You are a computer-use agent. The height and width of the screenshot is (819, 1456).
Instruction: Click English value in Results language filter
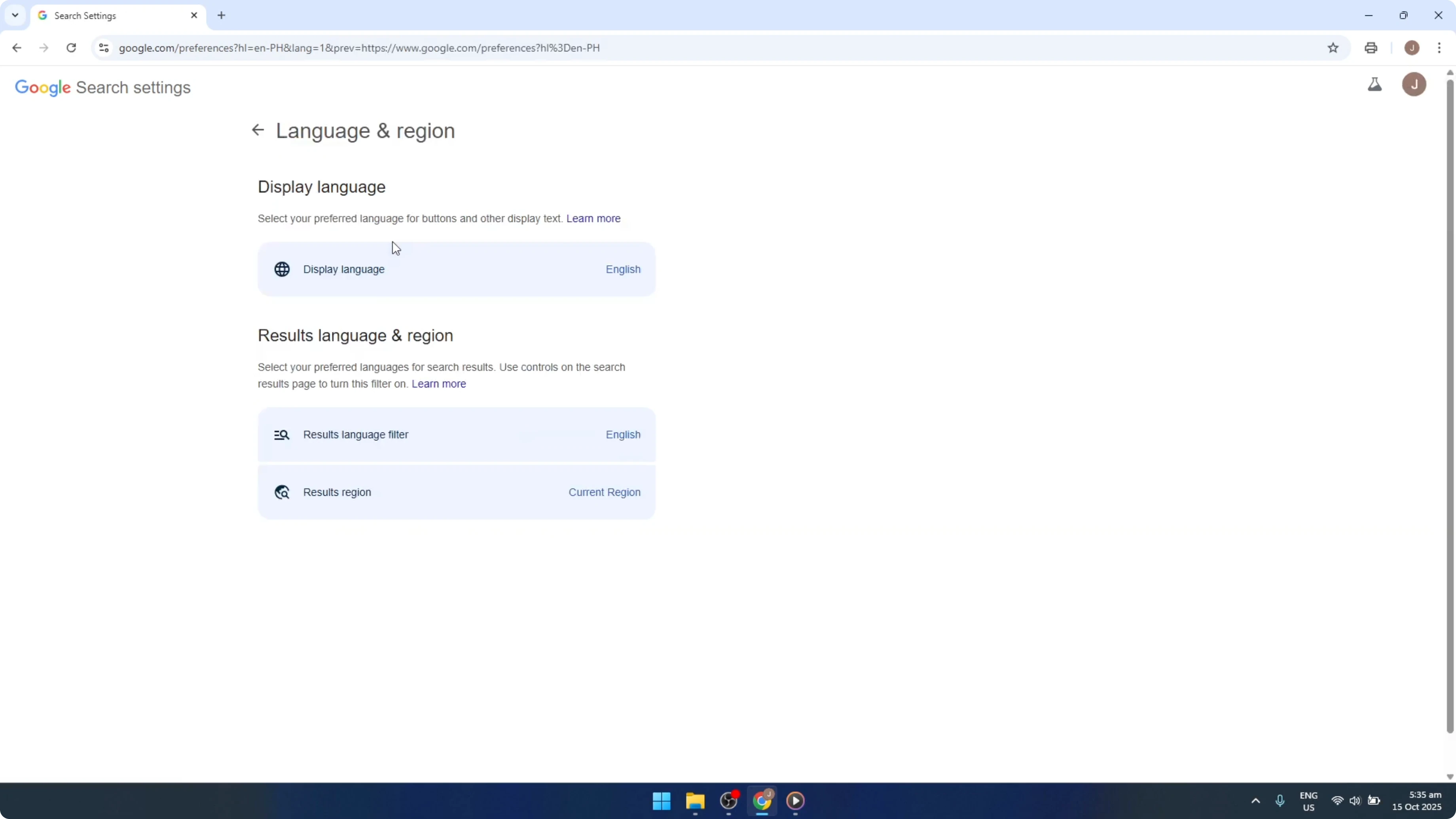coord(623,435)
